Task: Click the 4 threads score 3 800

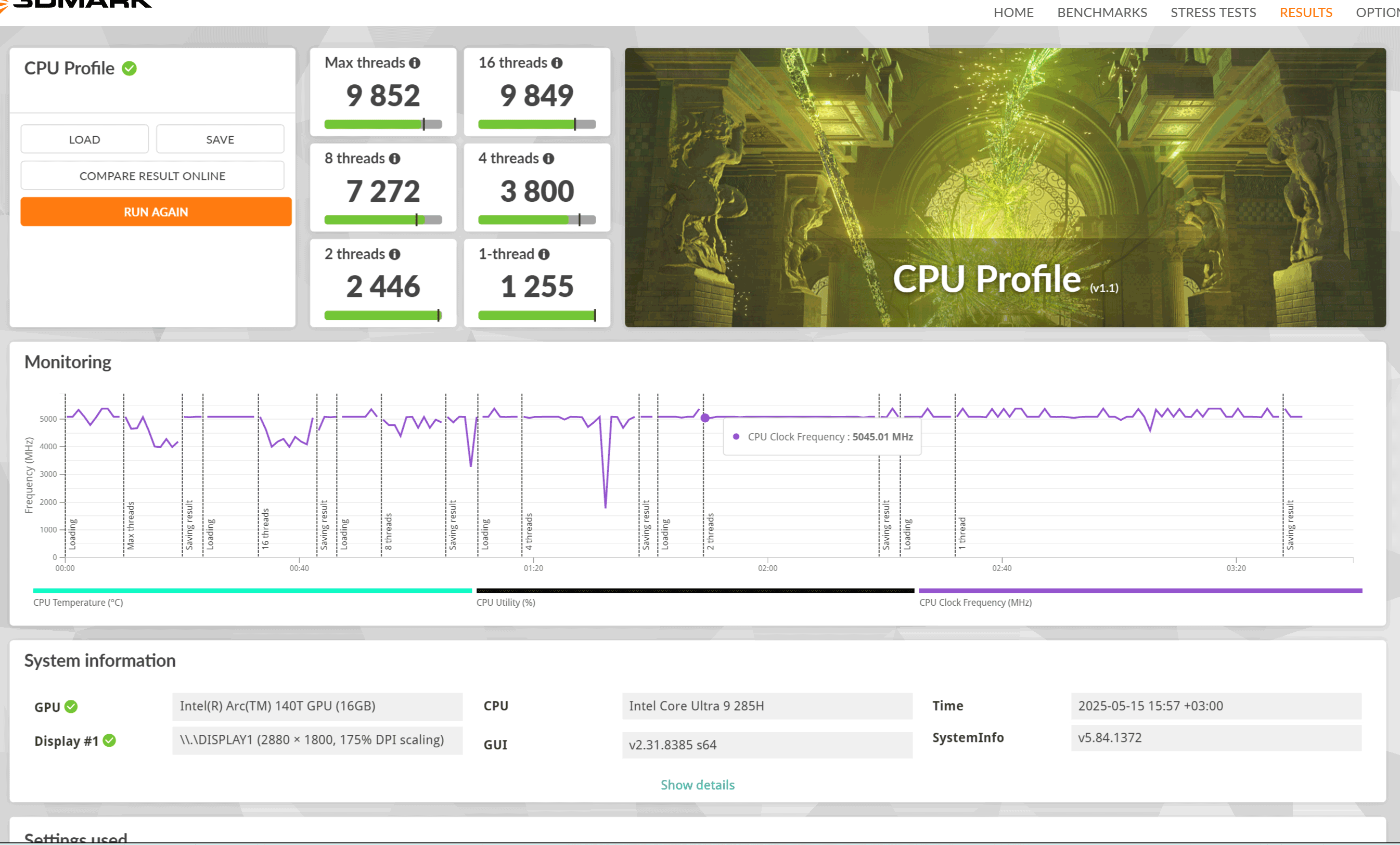Action: tap(537, 191)
